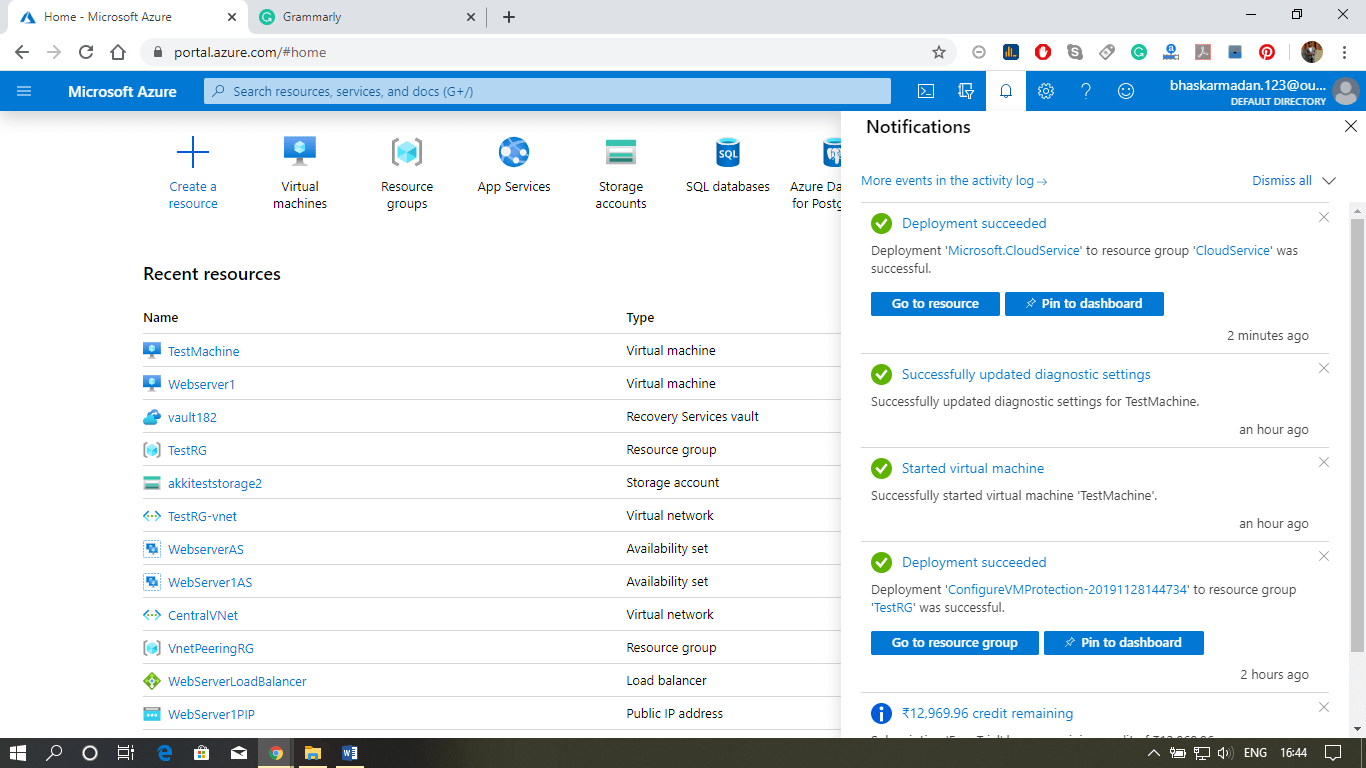
Task: Reload the page in Chrome
Action: click(x=86, y=52)
